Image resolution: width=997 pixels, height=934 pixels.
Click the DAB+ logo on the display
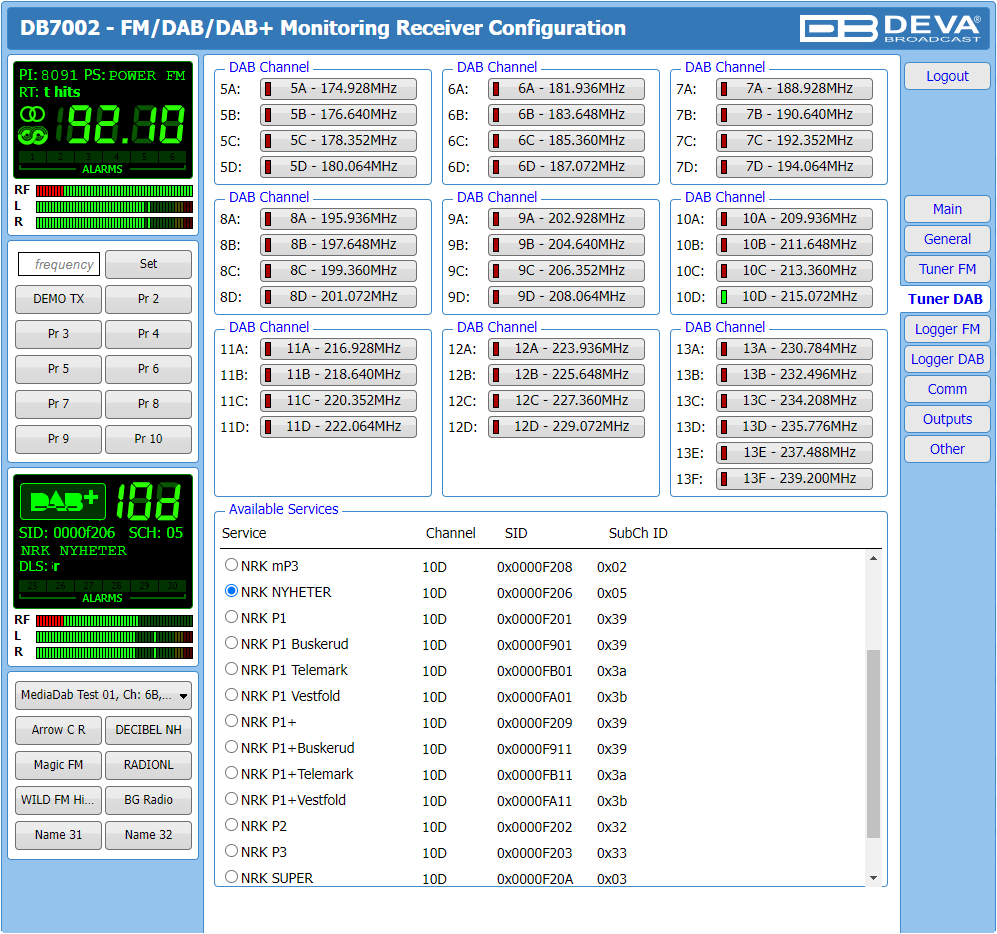point(62,501)
